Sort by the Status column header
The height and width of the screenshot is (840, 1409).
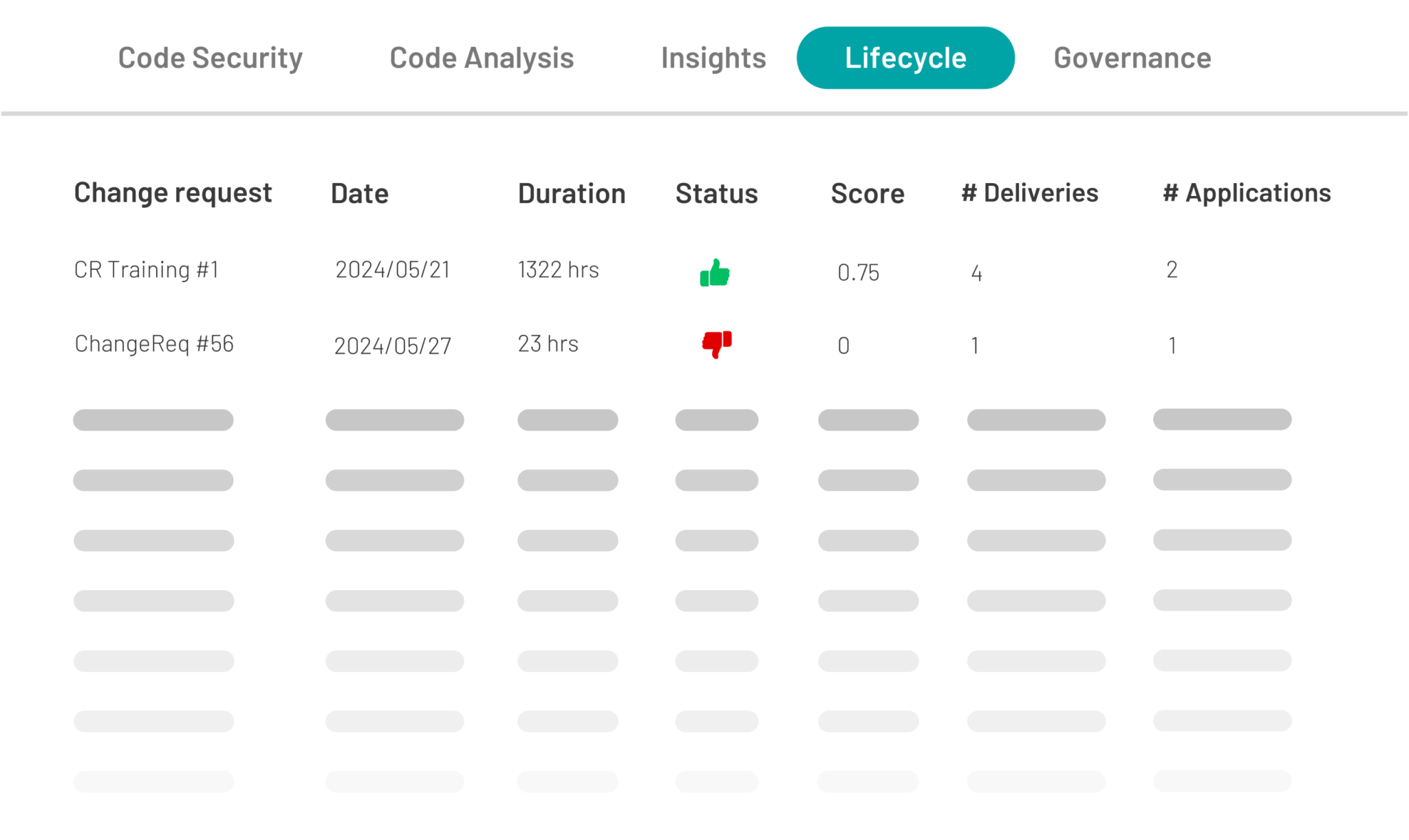[x=716, y=193]
